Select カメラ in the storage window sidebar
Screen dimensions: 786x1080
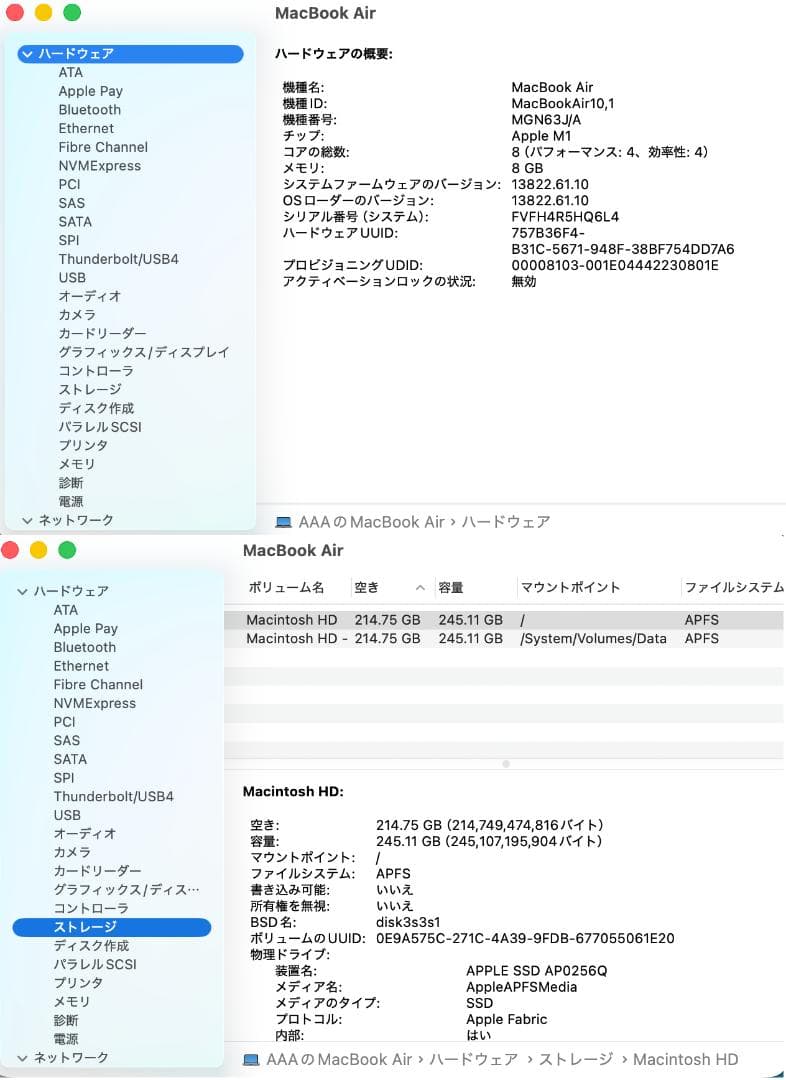[x=72, y=853]
